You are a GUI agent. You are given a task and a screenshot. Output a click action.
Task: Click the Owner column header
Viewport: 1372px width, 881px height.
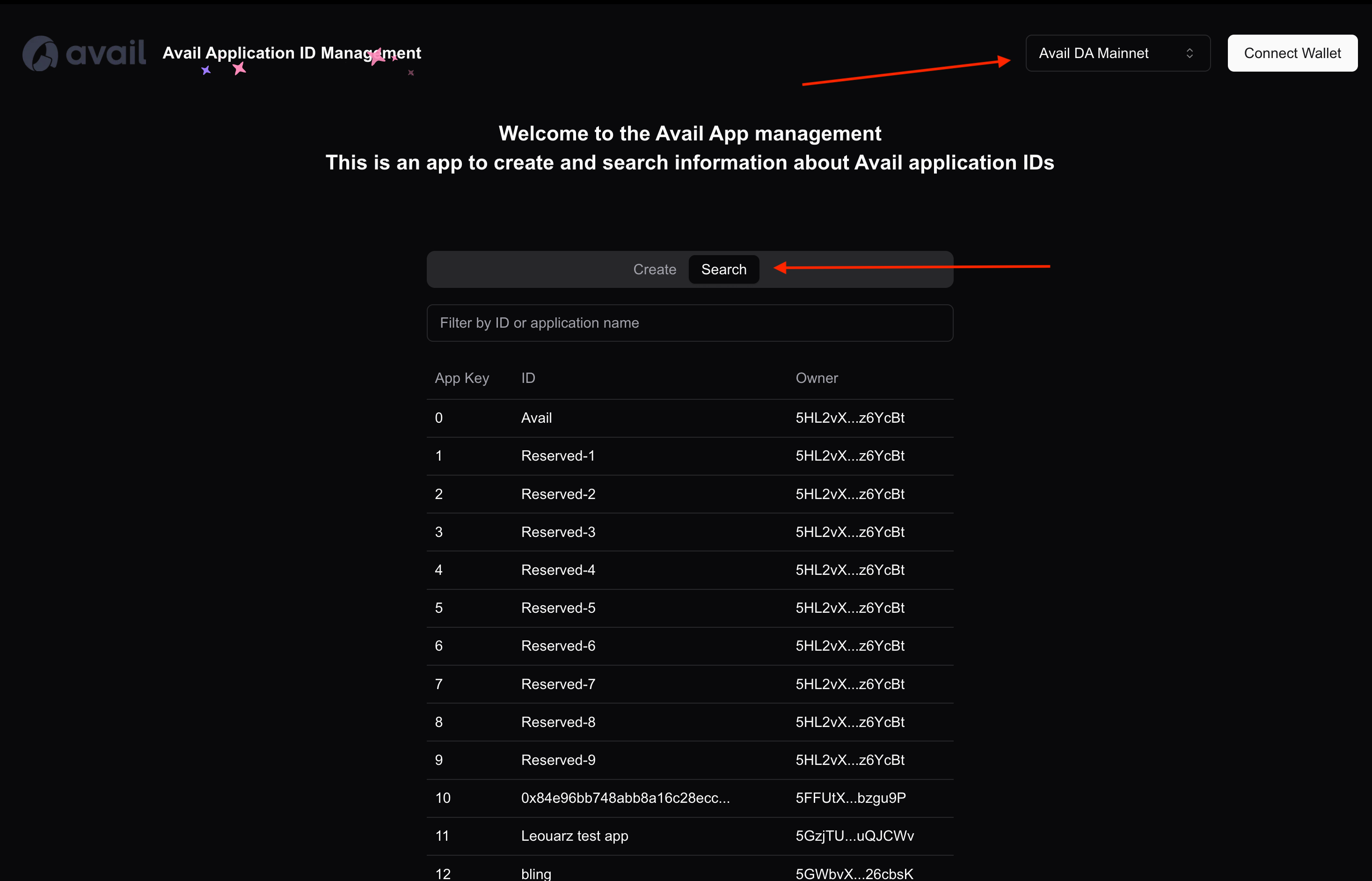click(x=816, y=378)
